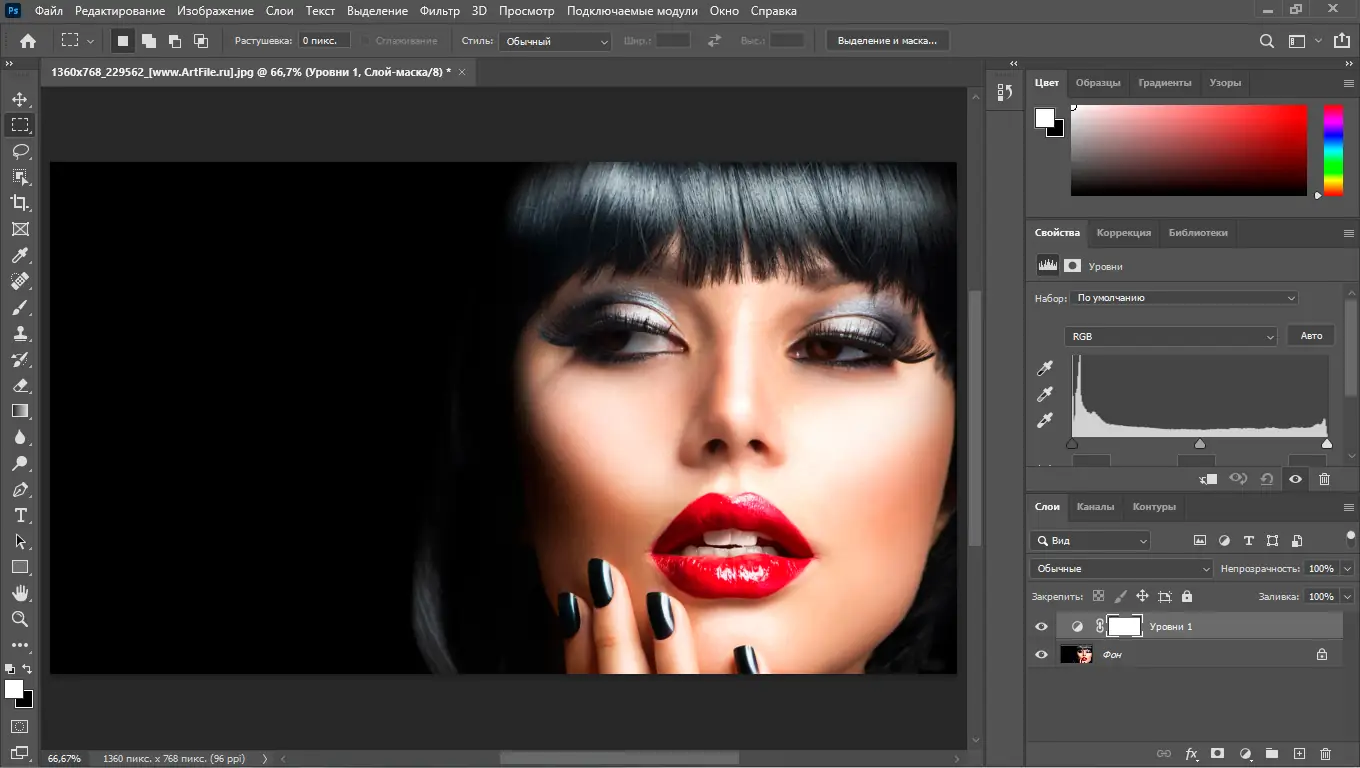Select the Eyedropper tool in toolbar
The image size is (1360, 768).
(20, 255)
